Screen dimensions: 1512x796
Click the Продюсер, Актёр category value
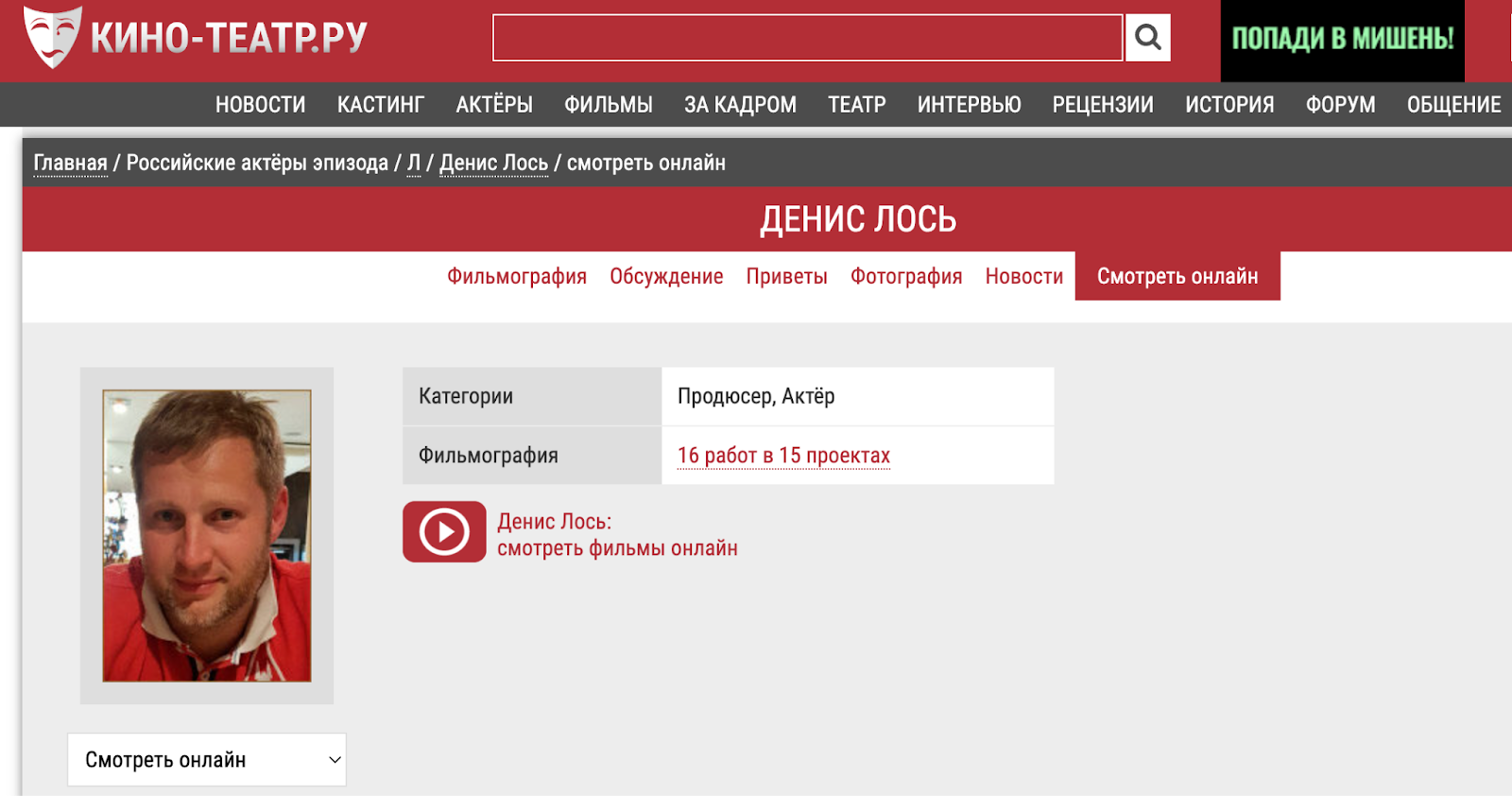tap(756, 396)
